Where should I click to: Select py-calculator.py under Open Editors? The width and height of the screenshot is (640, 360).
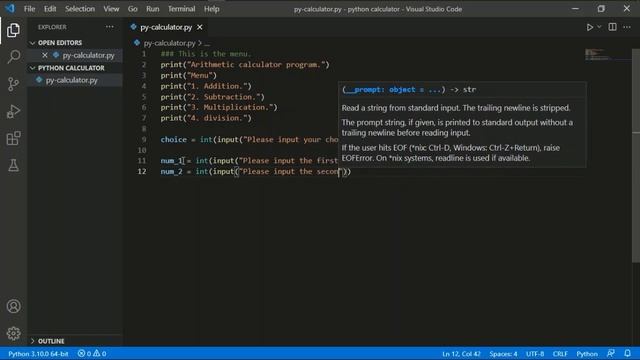click(88, 55)
